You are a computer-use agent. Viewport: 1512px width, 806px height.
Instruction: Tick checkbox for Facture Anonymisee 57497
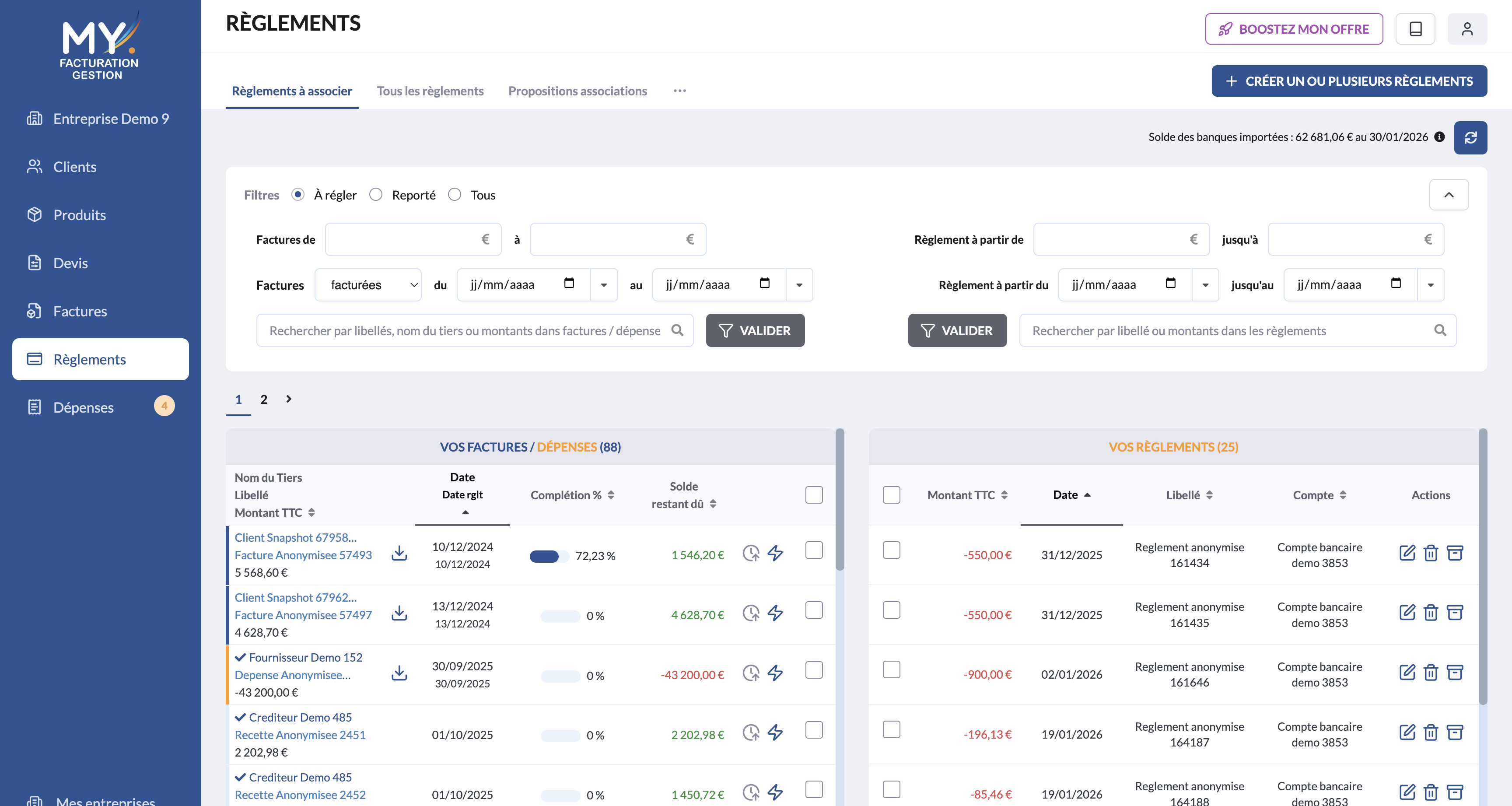click(814, 610)
